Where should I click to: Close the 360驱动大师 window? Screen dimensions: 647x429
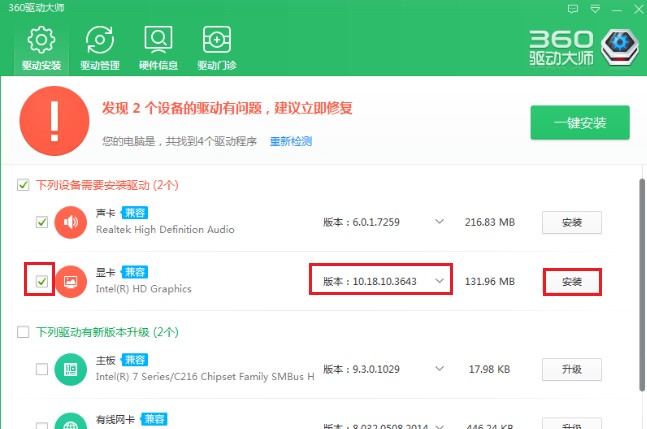[x=639, y=9]
